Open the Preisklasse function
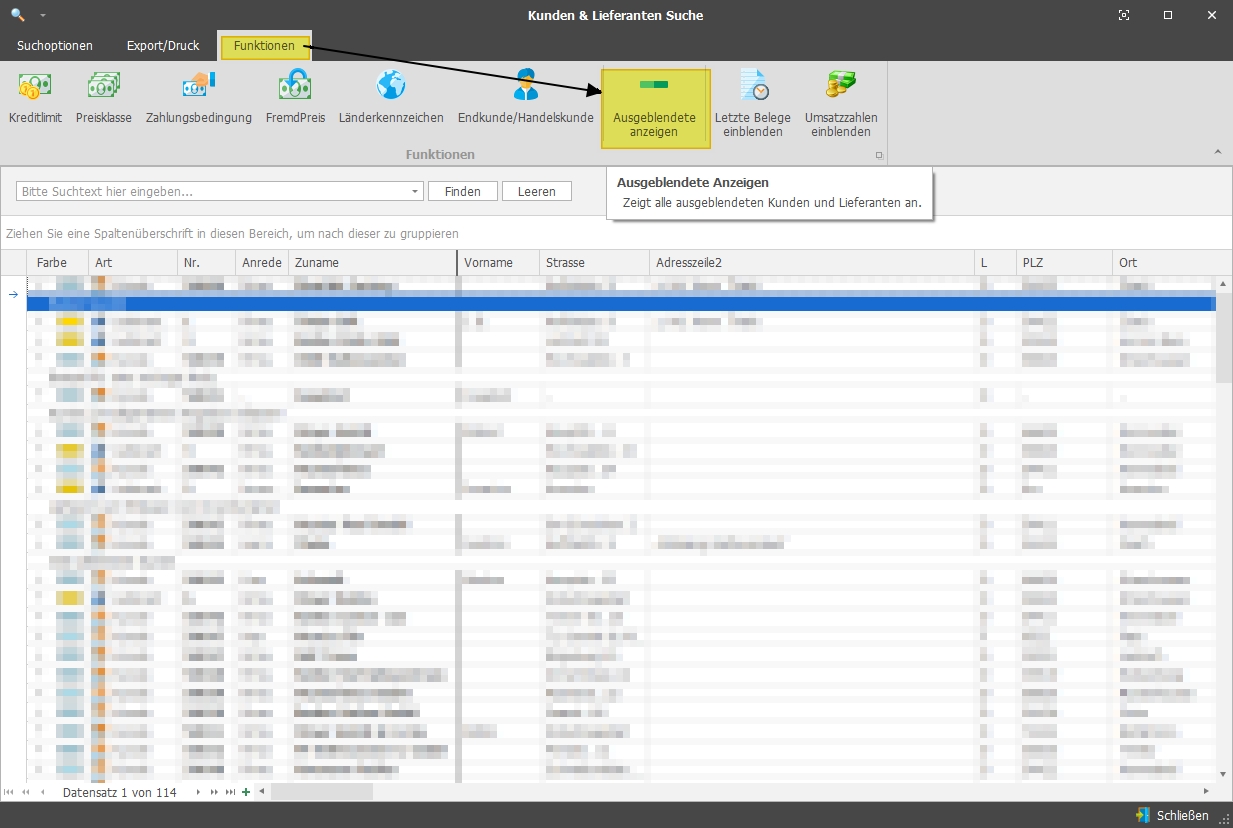 click(x=104, y=98)
